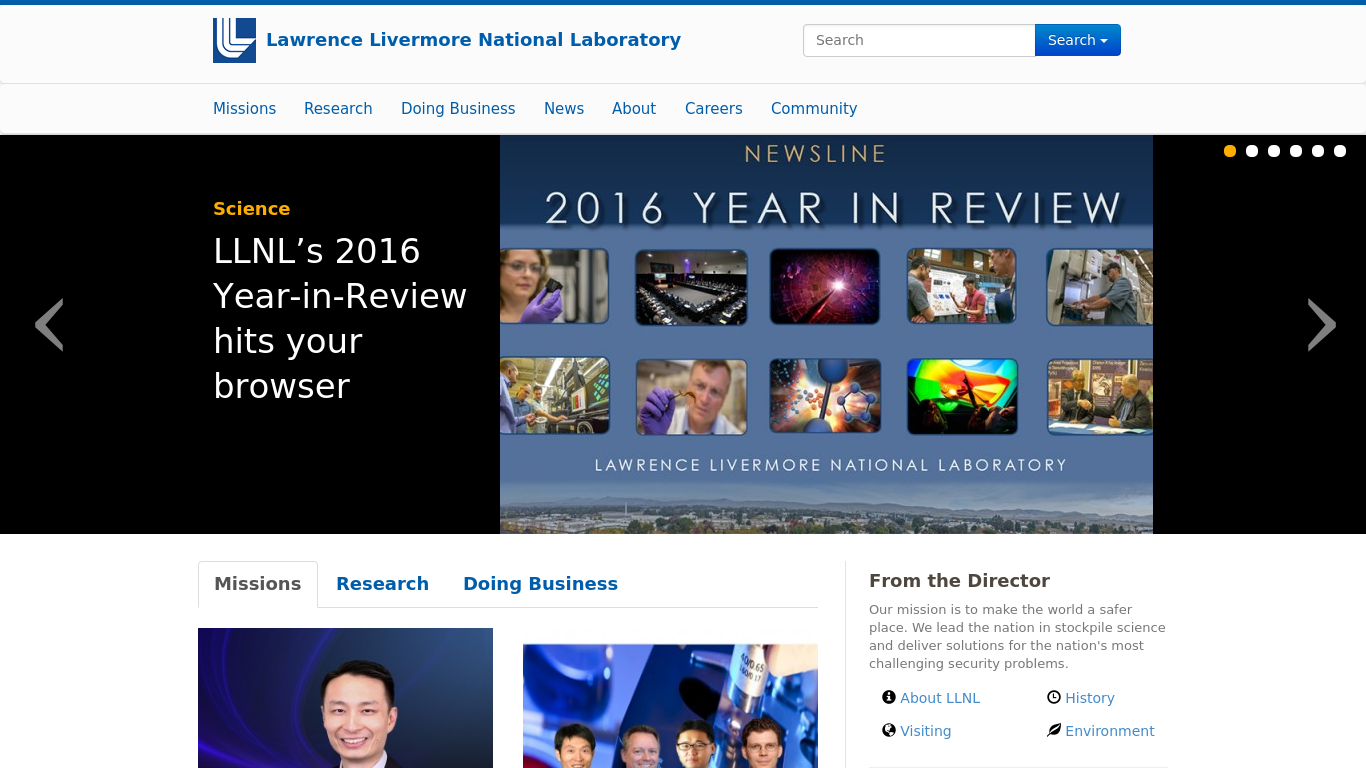Viewport: 1366px width, 768px height.
Task: Click the History clock icon
Action: tap(1053, 697)
